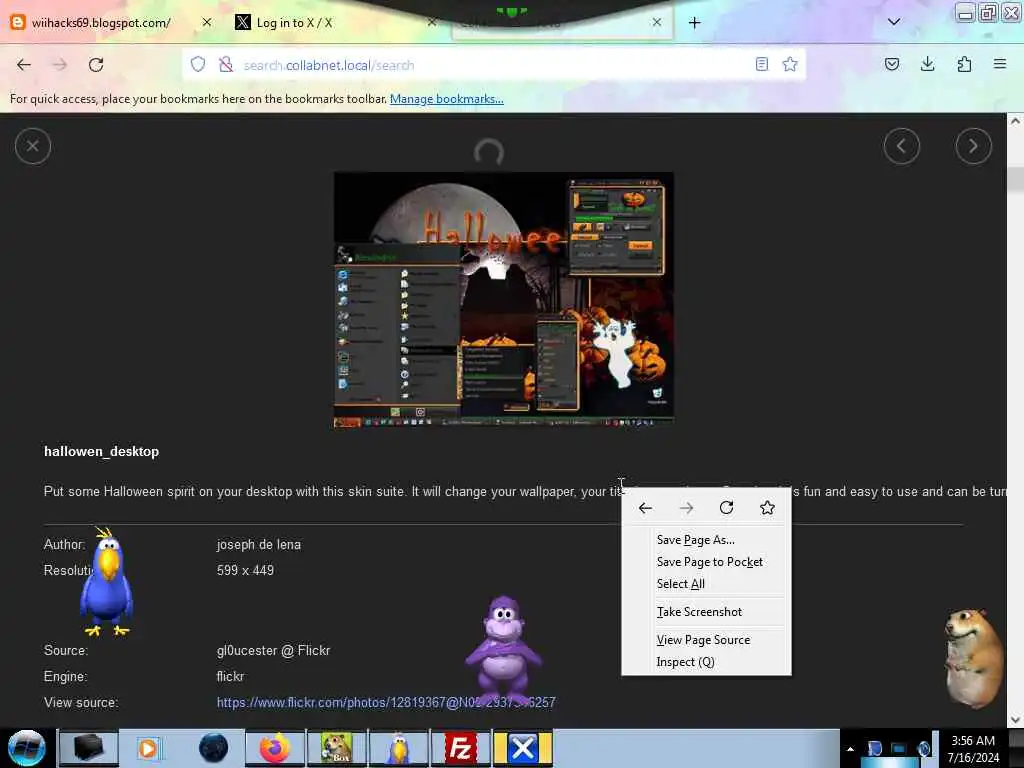Click the page scrollbar up arrow
The height and width of the screenshot is (768, 1024).
(x=1015, y=121)
